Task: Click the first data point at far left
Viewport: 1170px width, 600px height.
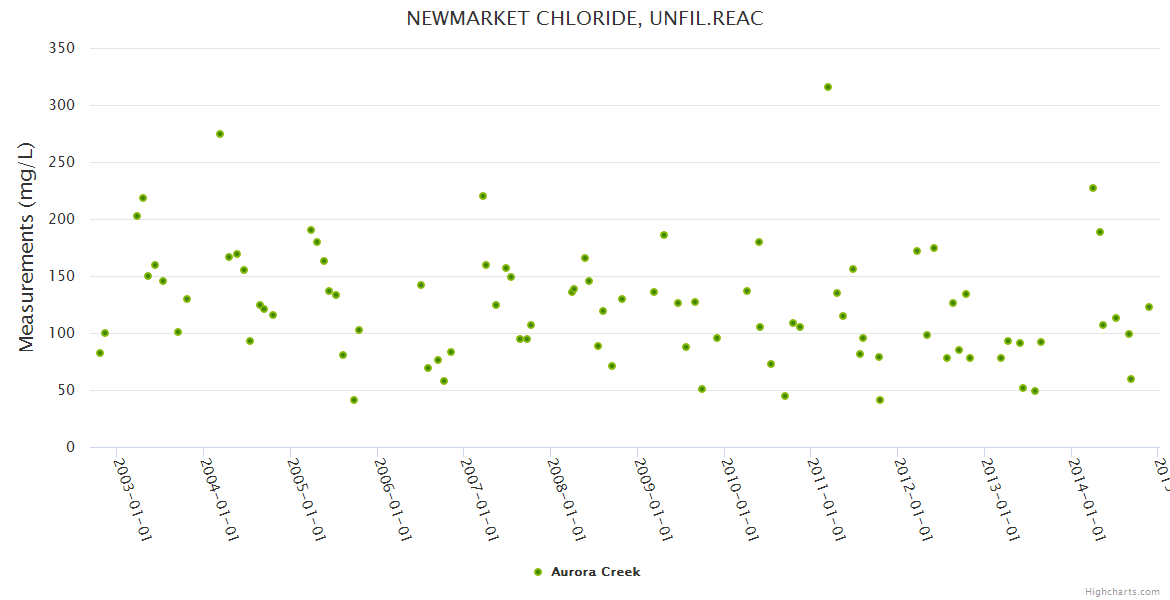Action: (x=100, y=353)
